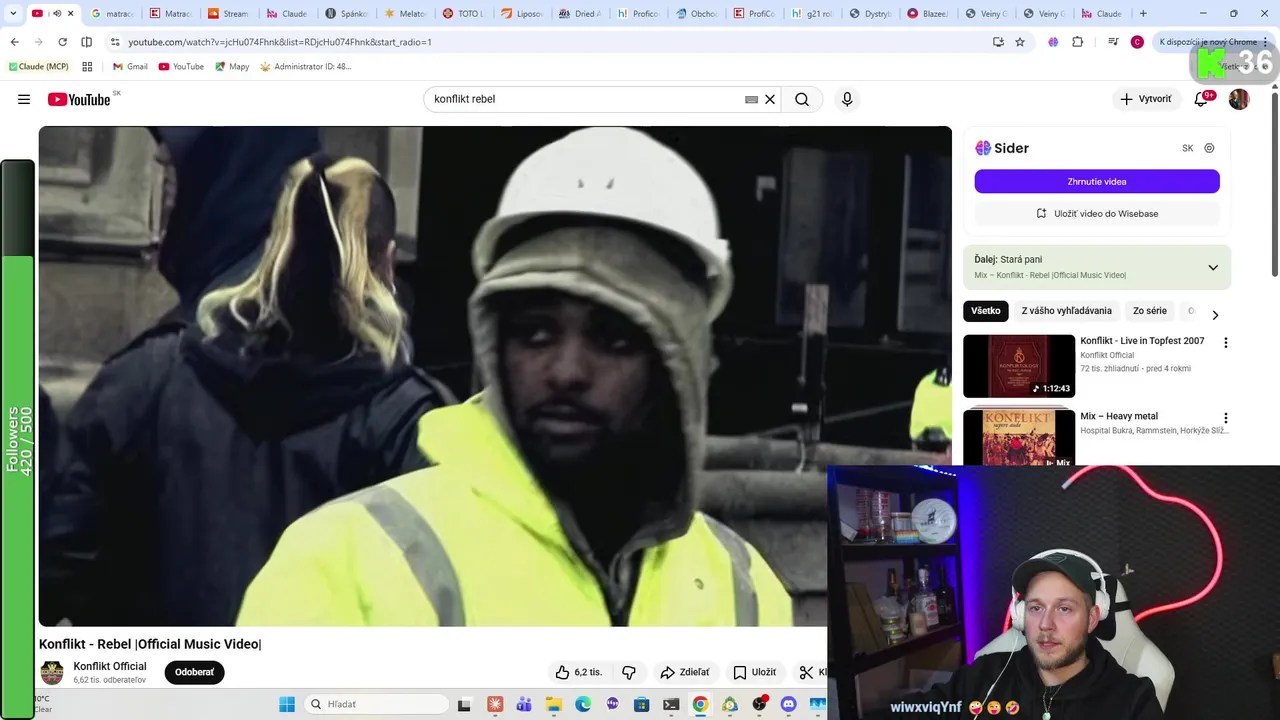Viewport: 1280px width, 720px height.
Task: Select the Z vášho vyhľadávania chip
Action: pos(1066,311)
